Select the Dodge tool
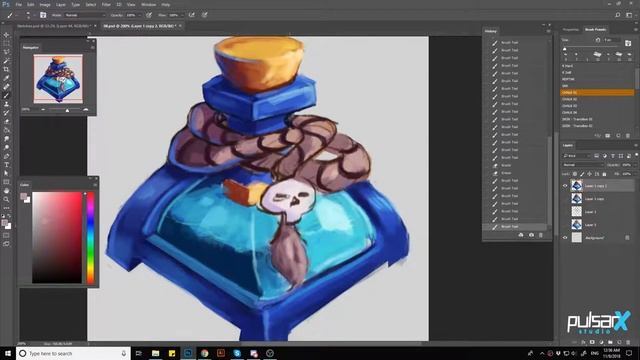Image resolution: width=640 pixels, height=360 pixels. (x=6, y=147)
